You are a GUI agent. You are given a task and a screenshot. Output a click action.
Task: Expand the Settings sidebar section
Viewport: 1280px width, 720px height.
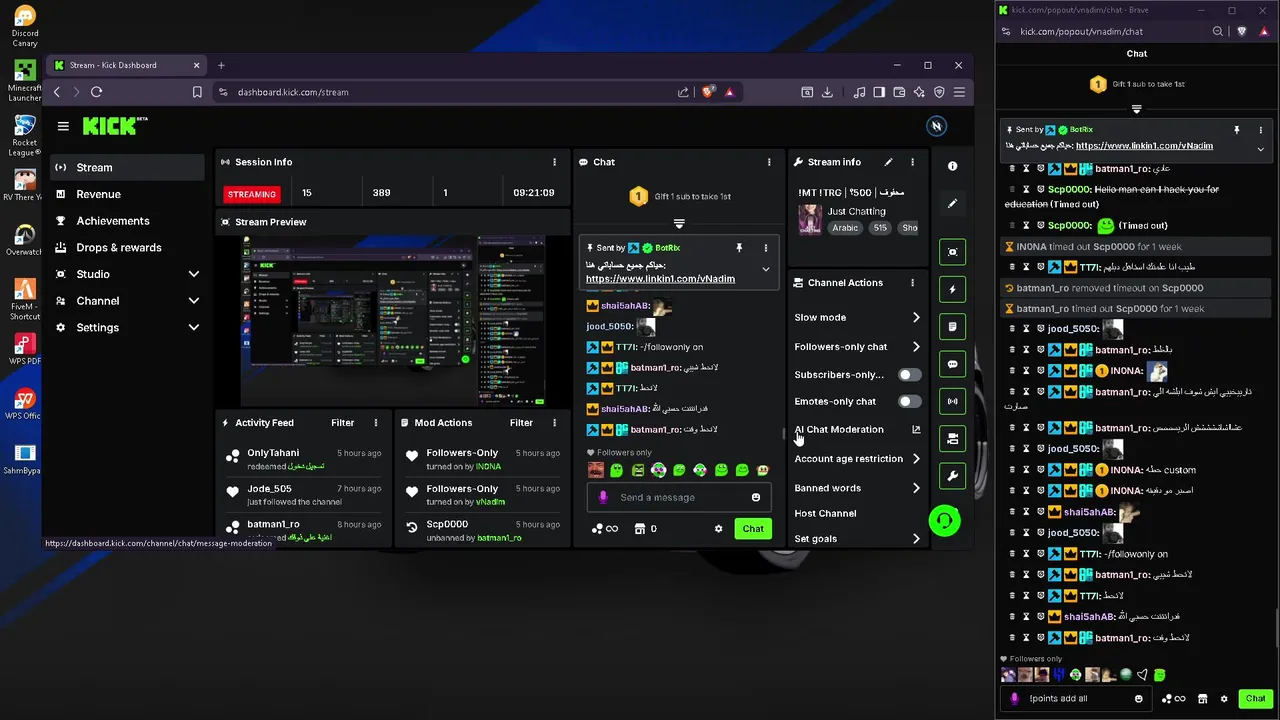point(194,328)
